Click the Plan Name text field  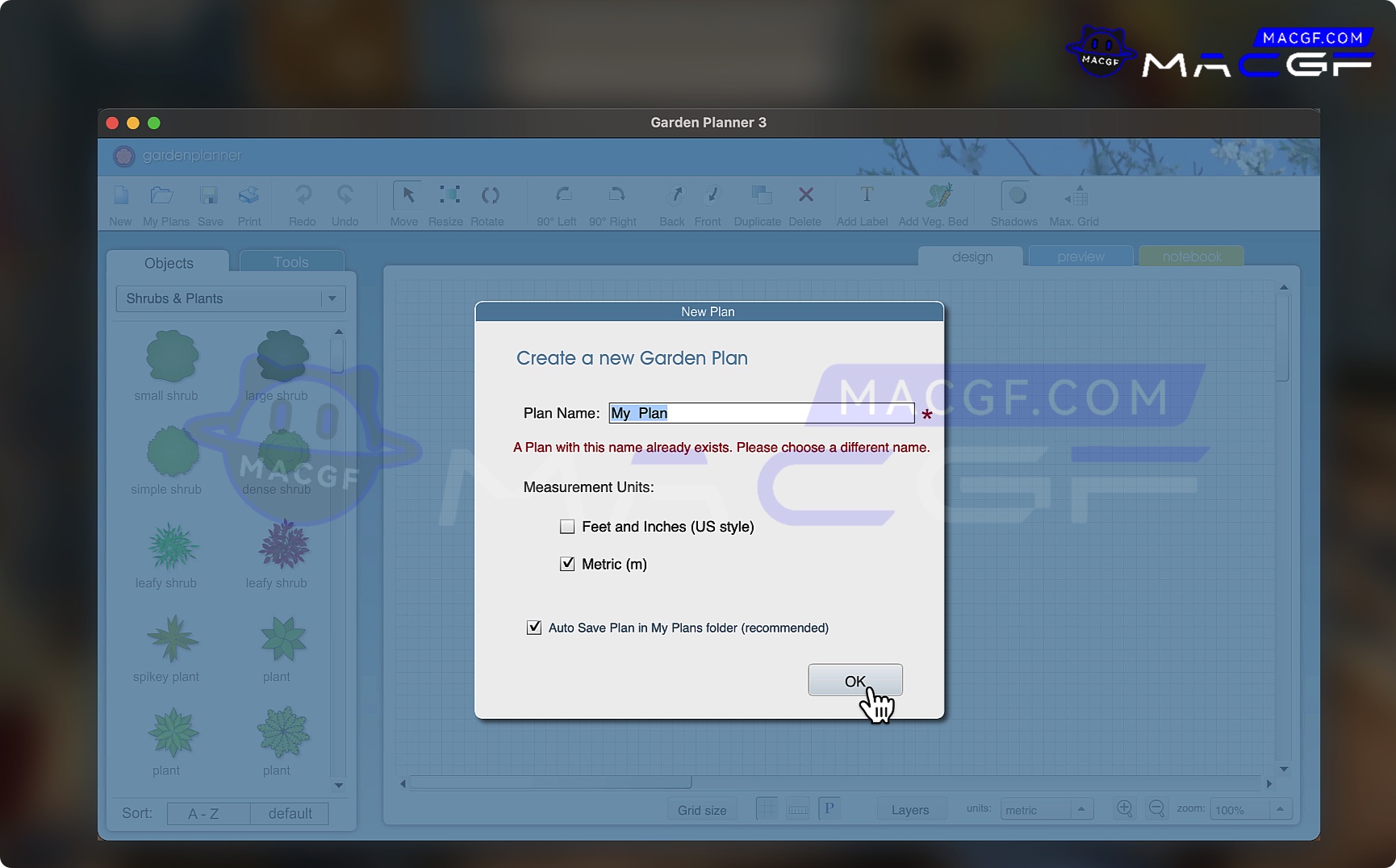point(761,413)
